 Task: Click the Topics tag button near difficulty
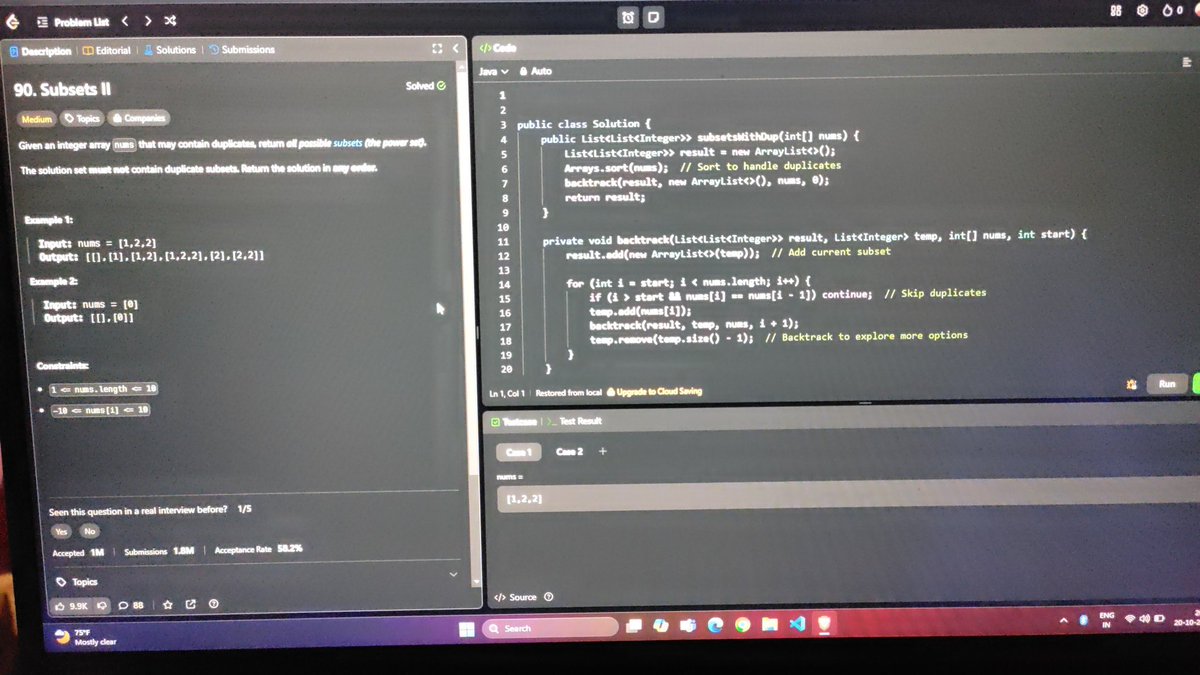click(x=82, y=118)
